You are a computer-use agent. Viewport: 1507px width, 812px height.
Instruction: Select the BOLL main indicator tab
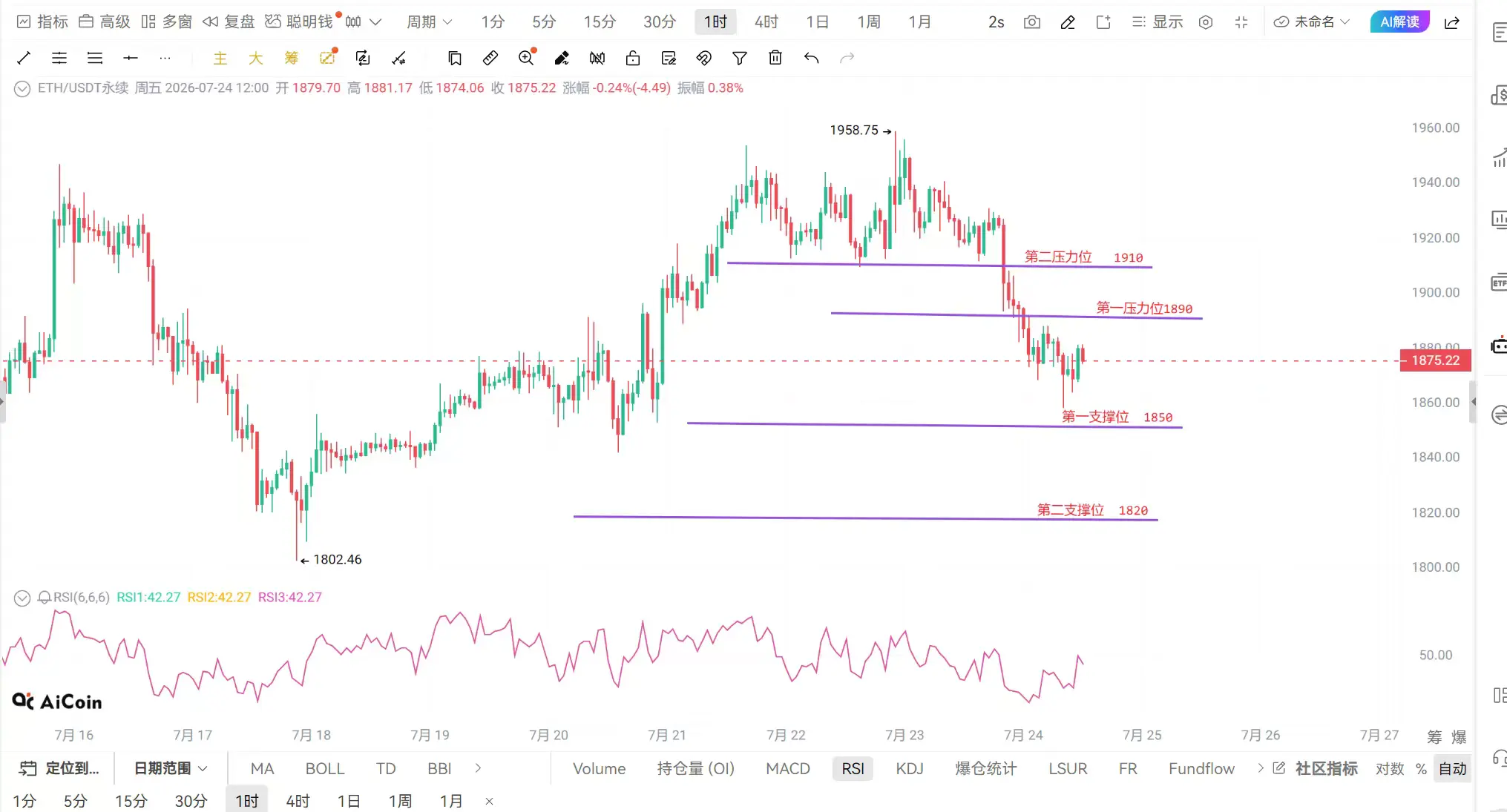(x=325, y=769)
